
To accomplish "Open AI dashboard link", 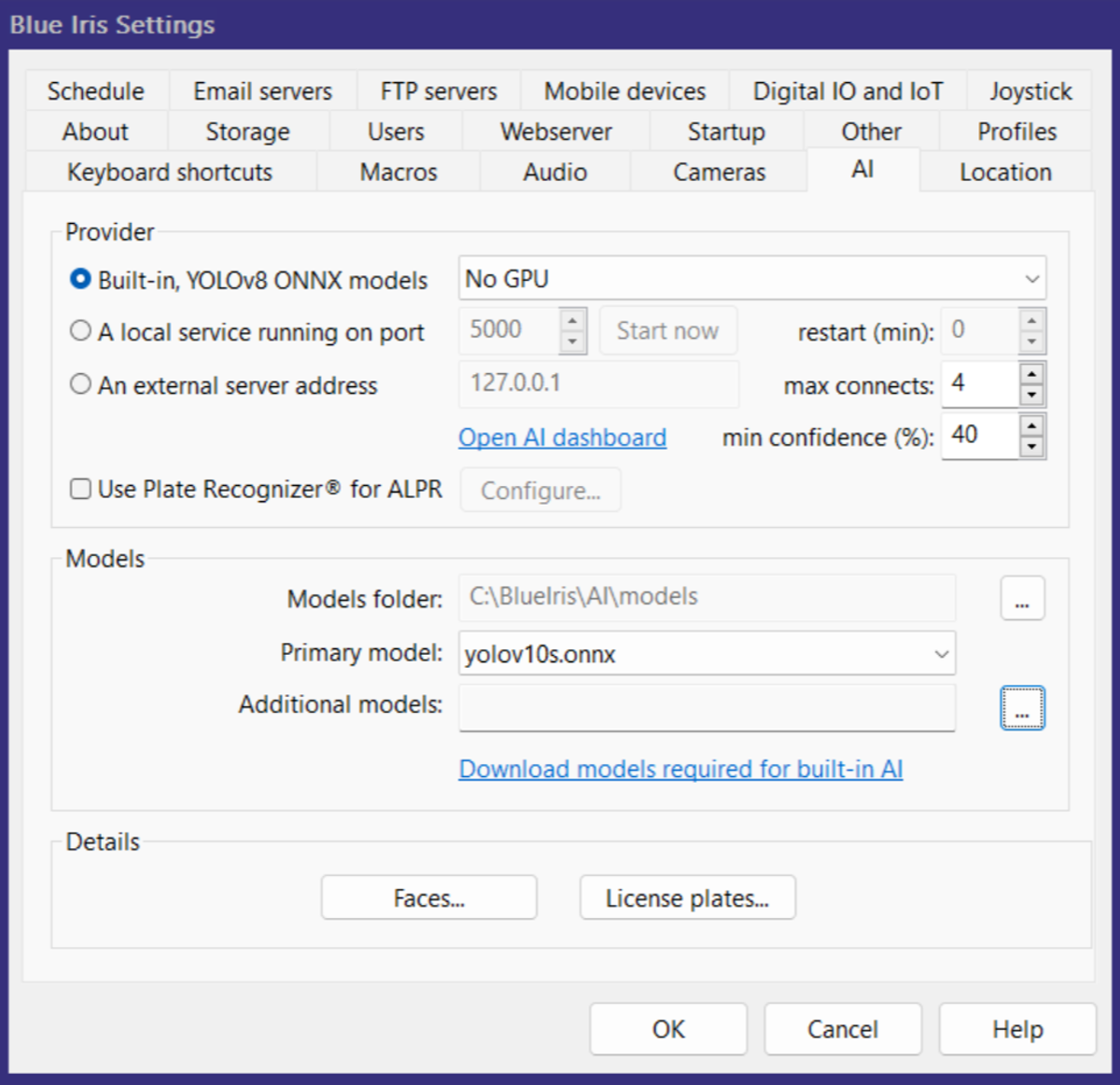I will pyautogui.click(x=563, y=438).
